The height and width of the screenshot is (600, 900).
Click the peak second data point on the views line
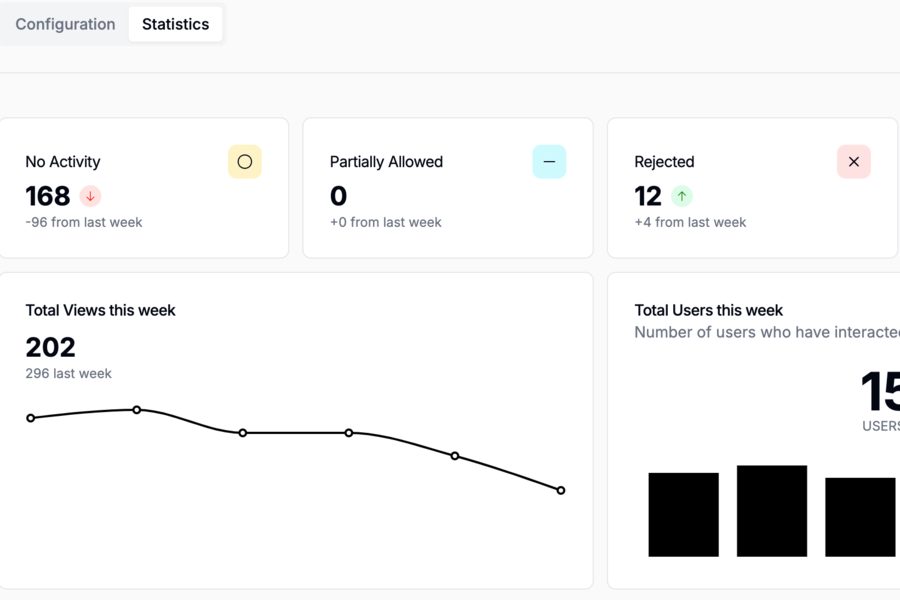point(137,410)
